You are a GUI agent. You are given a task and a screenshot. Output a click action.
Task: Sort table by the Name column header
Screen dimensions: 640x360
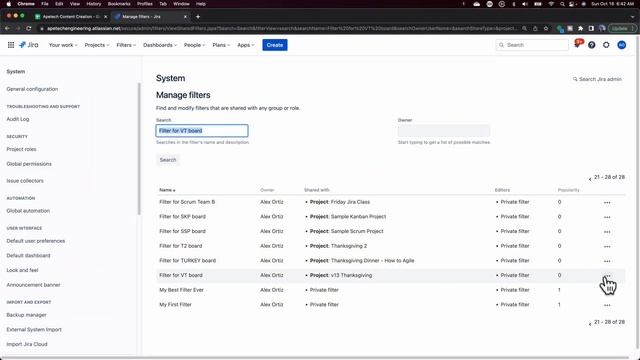pos(167,190)
